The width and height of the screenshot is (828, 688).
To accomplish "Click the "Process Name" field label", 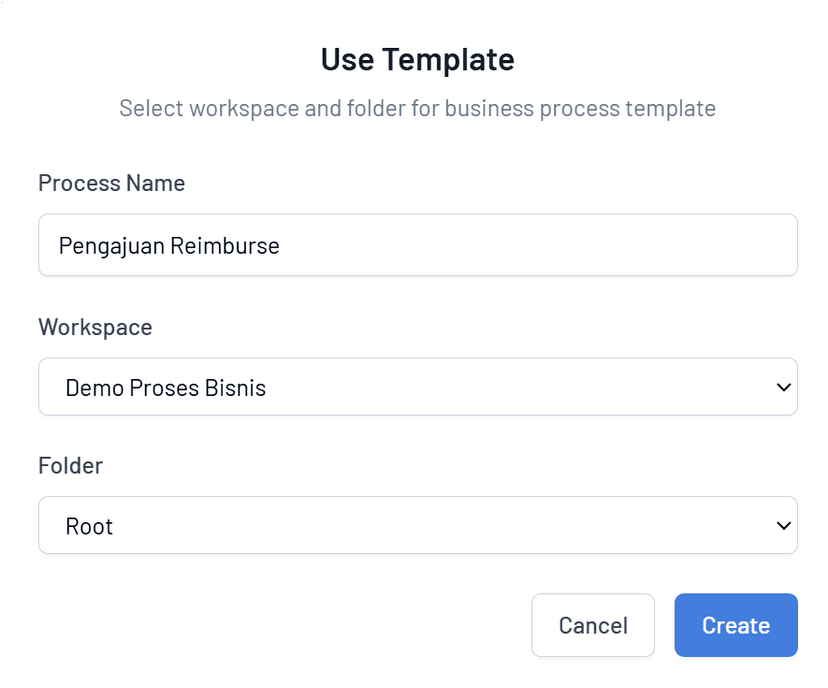I will [112, 184].
